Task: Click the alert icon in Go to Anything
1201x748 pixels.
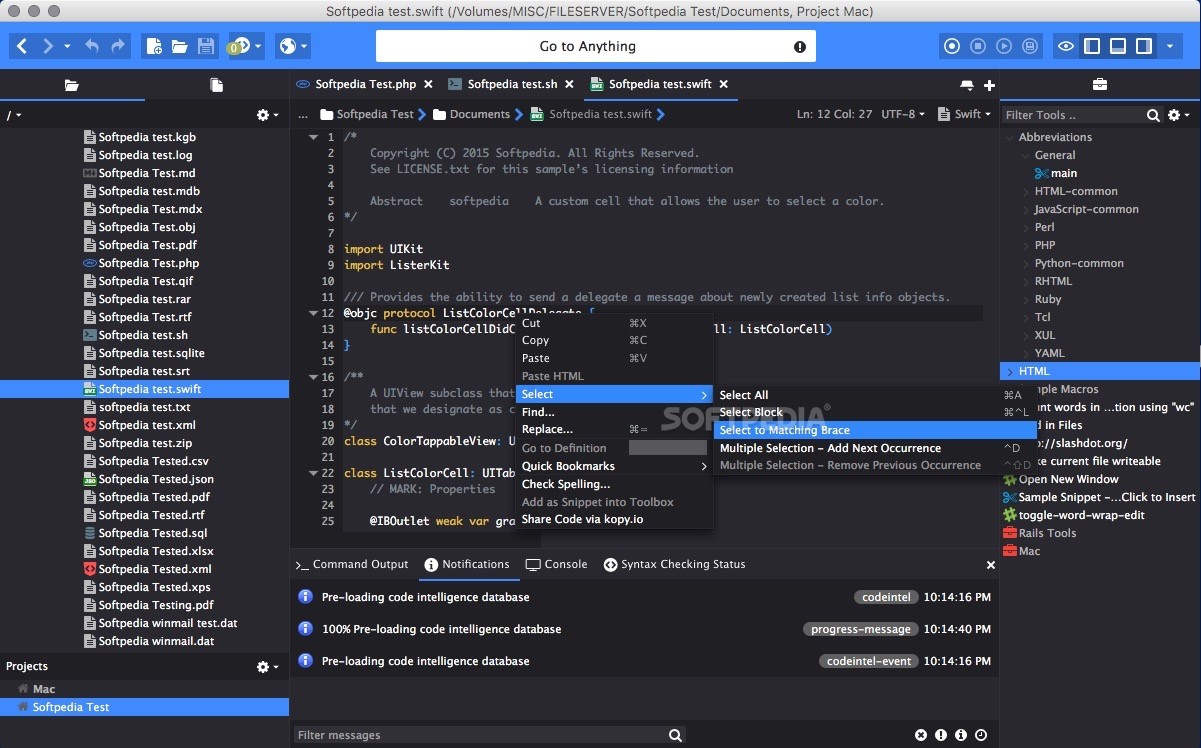Action: tap(800, 46)
